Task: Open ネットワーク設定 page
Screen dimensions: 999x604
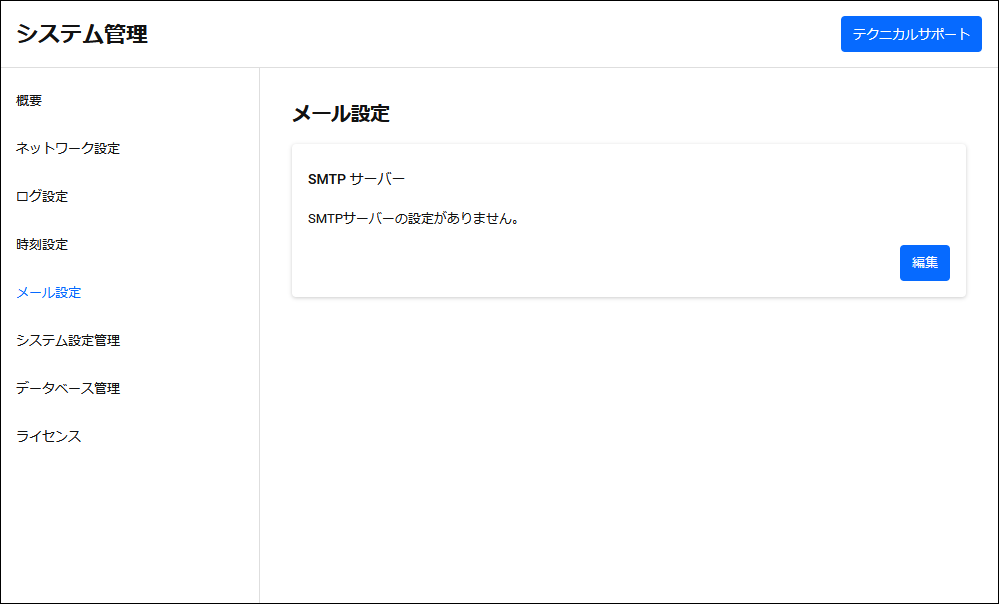Action: click(x=68, y=148)
